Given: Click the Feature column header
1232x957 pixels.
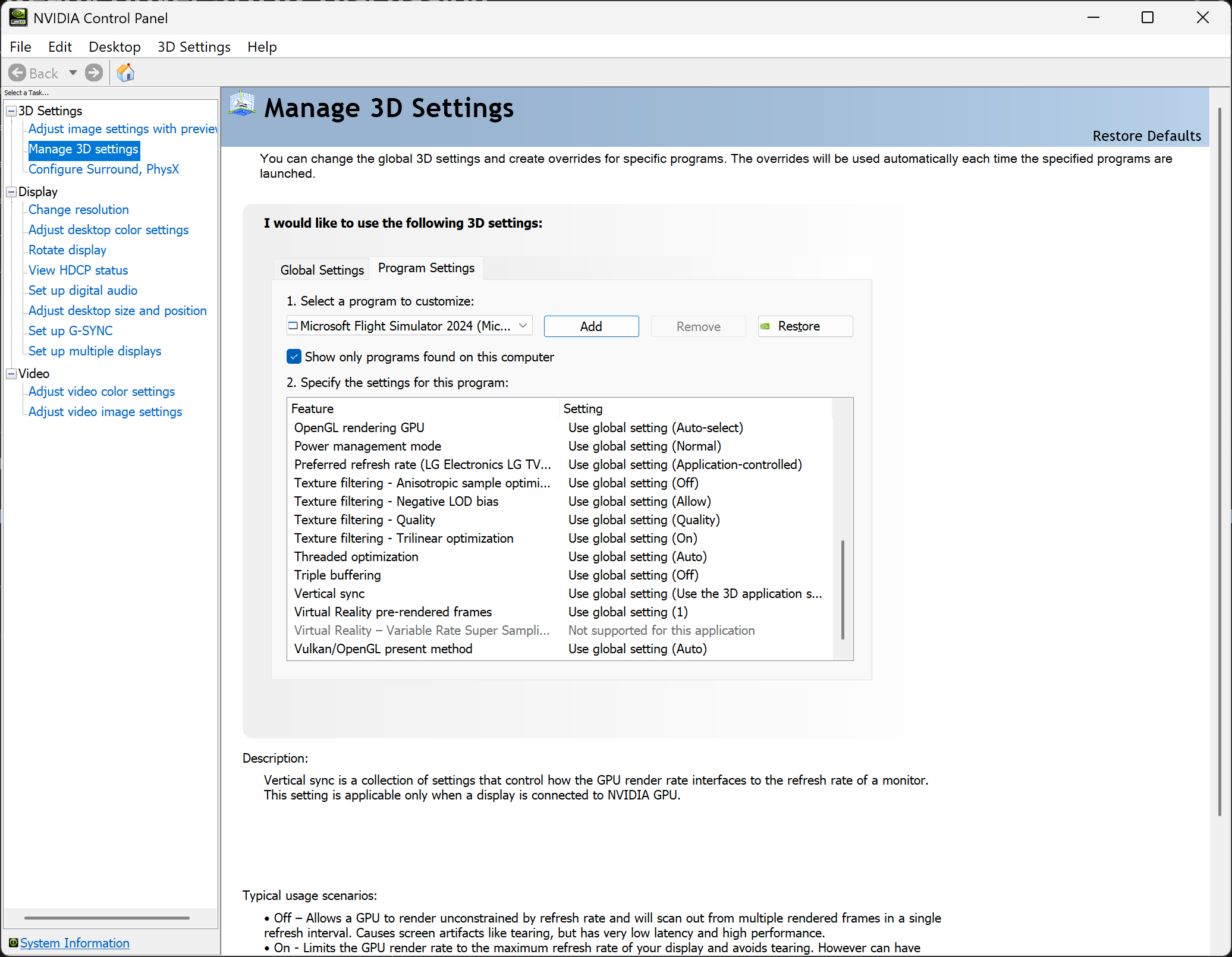Looking at the screenshot, I should (x=424, y=409).
